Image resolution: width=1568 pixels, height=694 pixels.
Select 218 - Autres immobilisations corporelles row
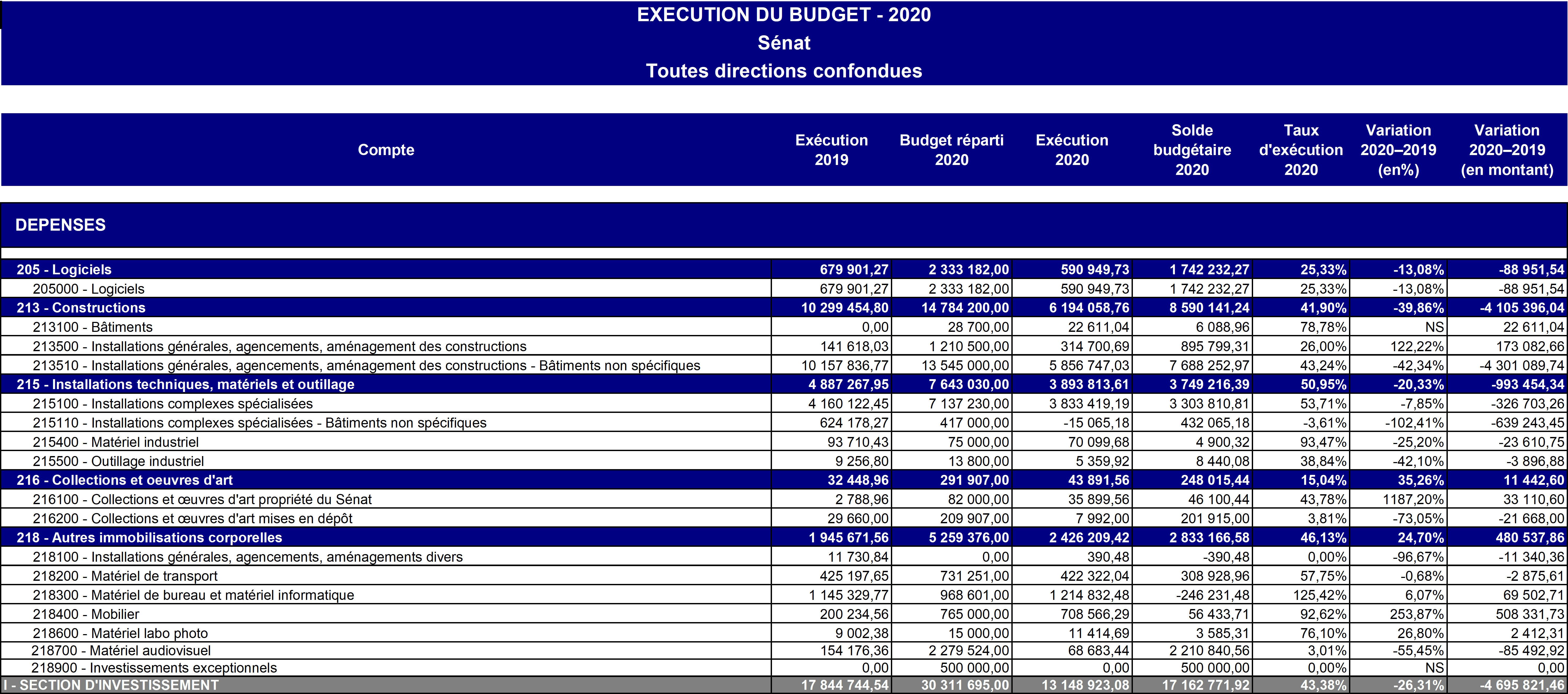click(x=149, y=537)
